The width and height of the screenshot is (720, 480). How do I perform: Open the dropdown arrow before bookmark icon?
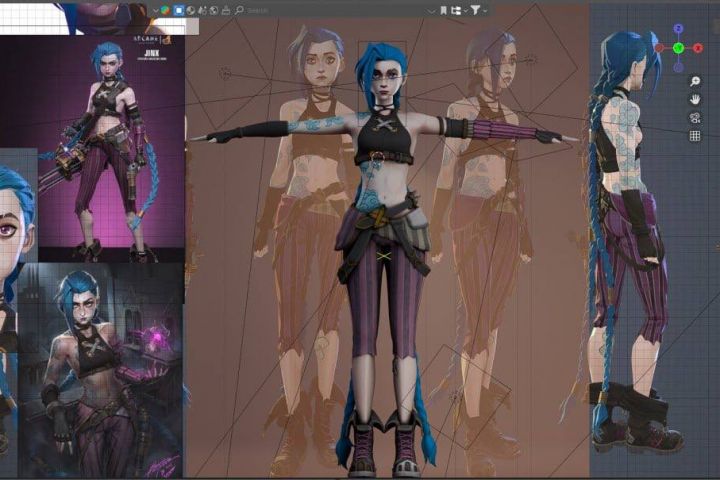point(432,11)
